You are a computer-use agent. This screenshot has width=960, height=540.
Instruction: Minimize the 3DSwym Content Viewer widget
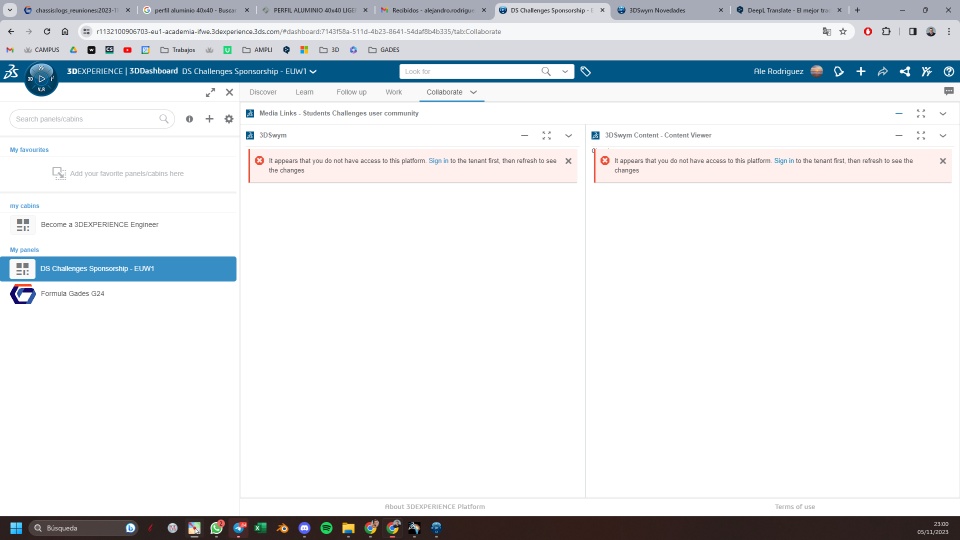pyautogui.click(x=899, y=135)
